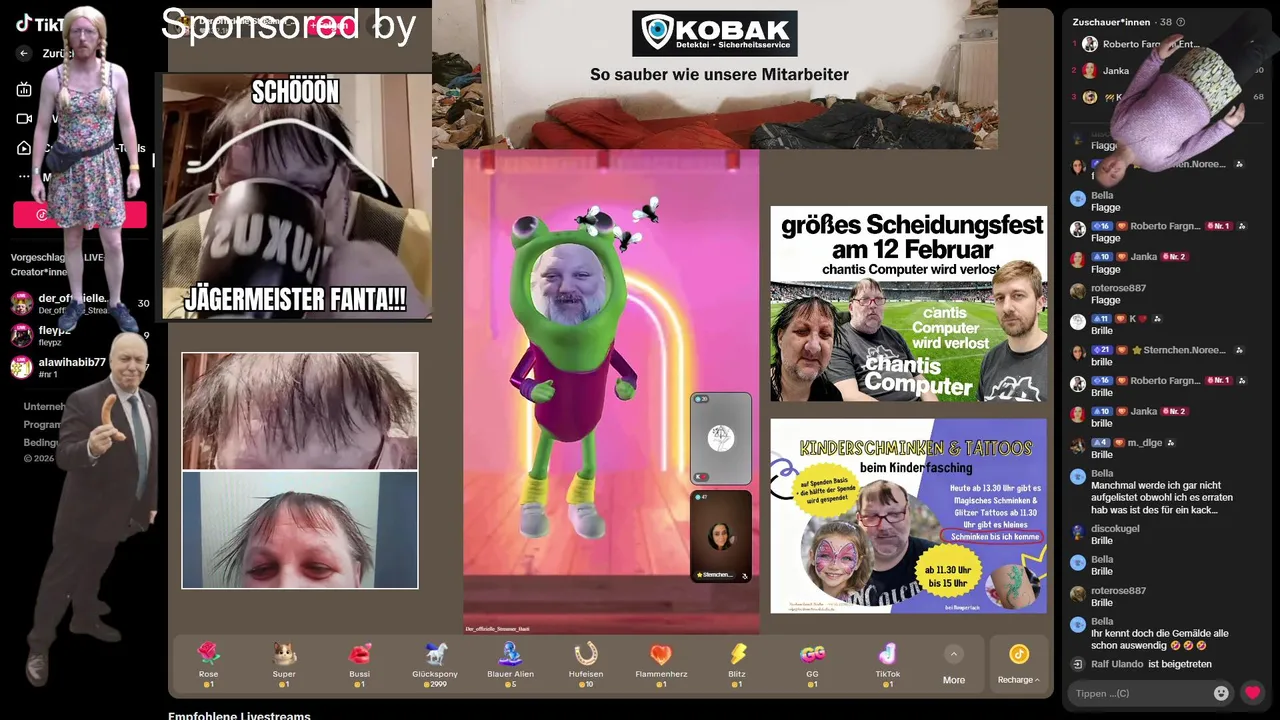Open suggested live der_offizielle stream
The height and width of the screenshot is (720, 1280).
[78, 304]
